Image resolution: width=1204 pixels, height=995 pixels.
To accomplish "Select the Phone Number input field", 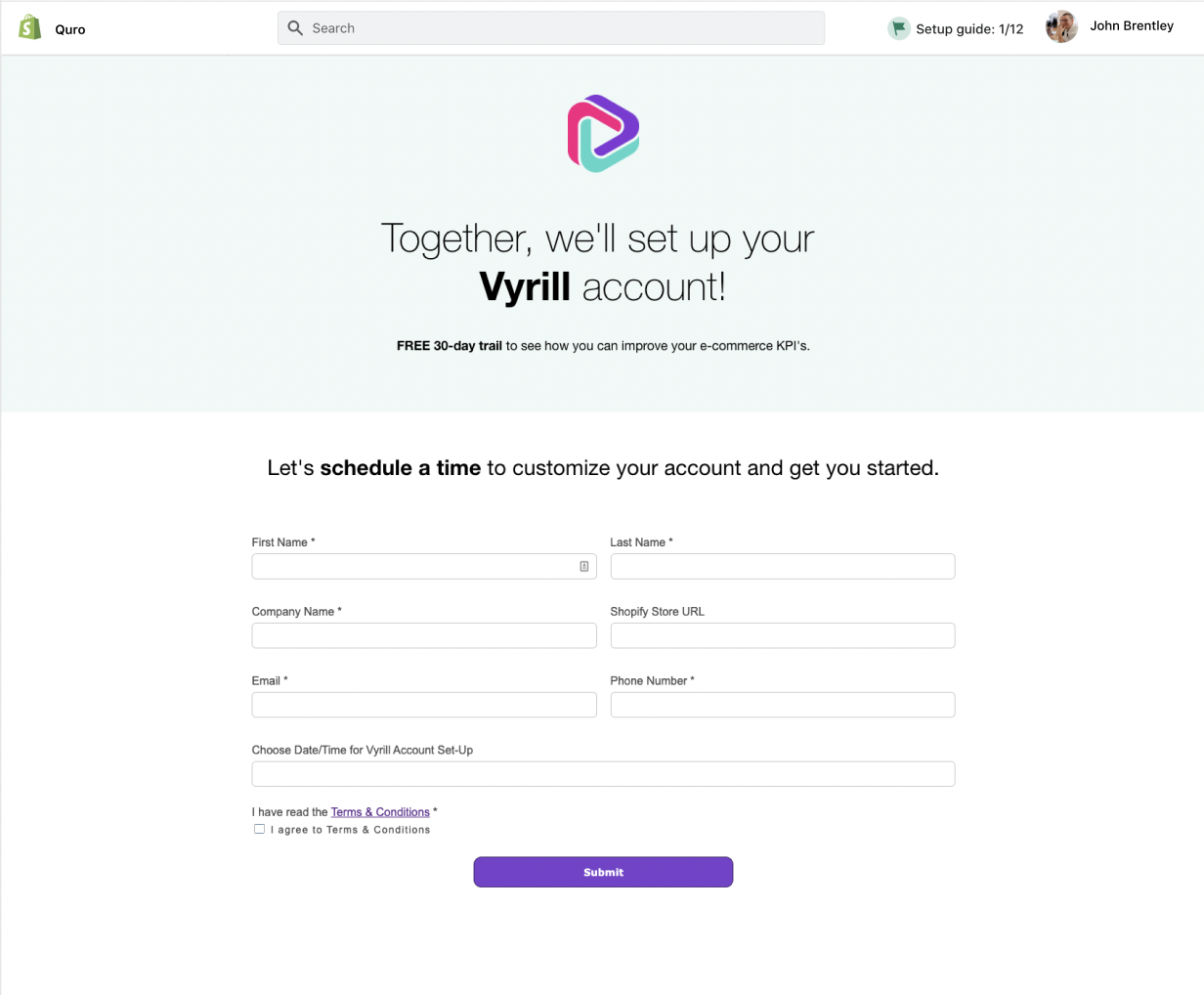I will pos(783,705).
